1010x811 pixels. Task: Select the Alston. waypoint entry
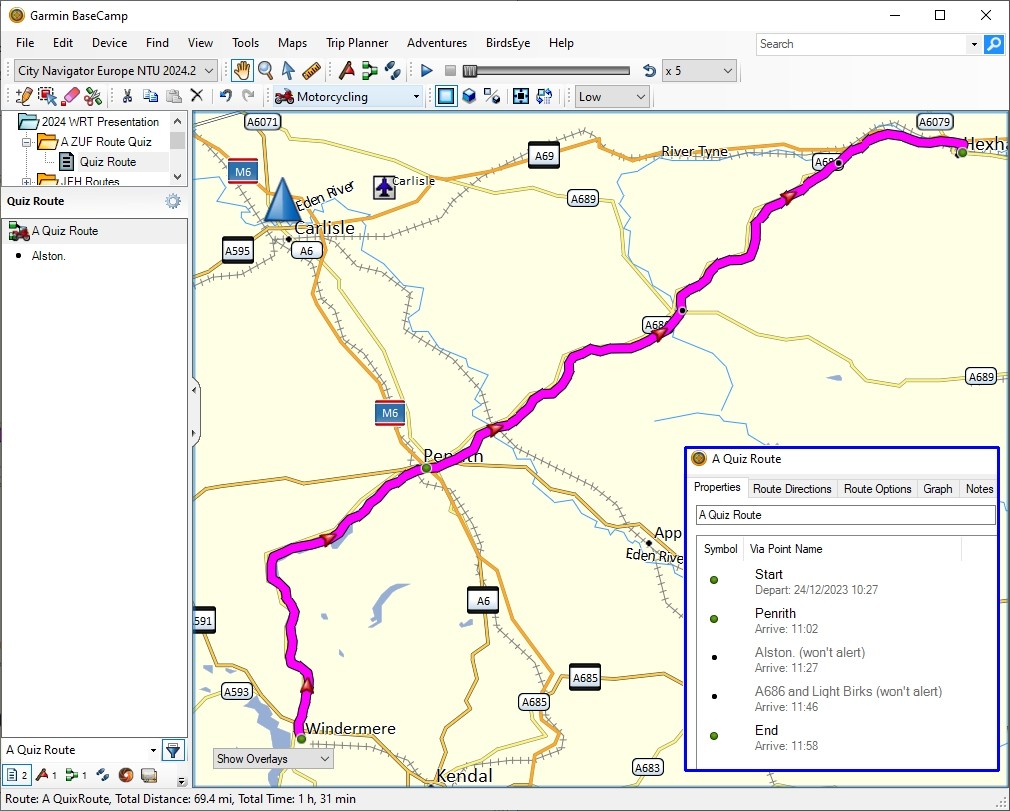(x=49, y=256)
